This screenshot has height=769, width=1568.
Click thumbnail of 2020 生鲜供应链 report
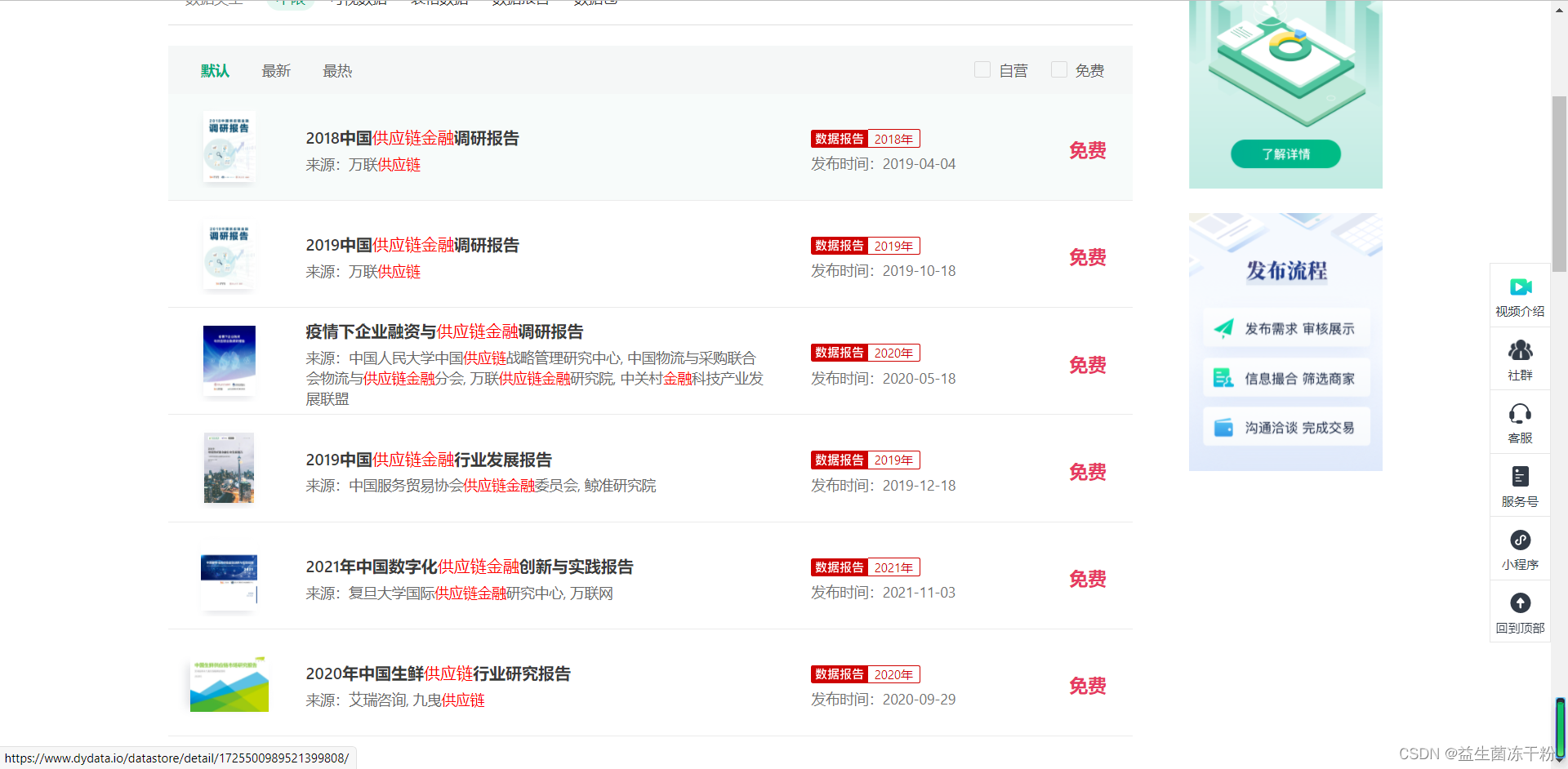click(229, 683)
